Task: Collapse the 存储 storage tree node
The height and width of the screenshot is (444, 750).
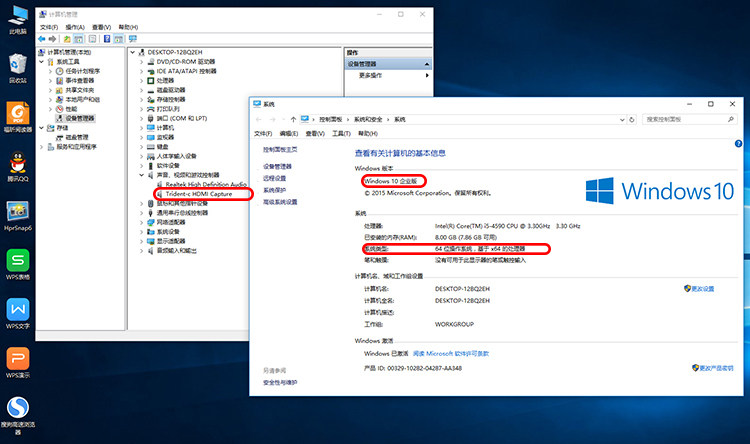Action: [41, 128]
